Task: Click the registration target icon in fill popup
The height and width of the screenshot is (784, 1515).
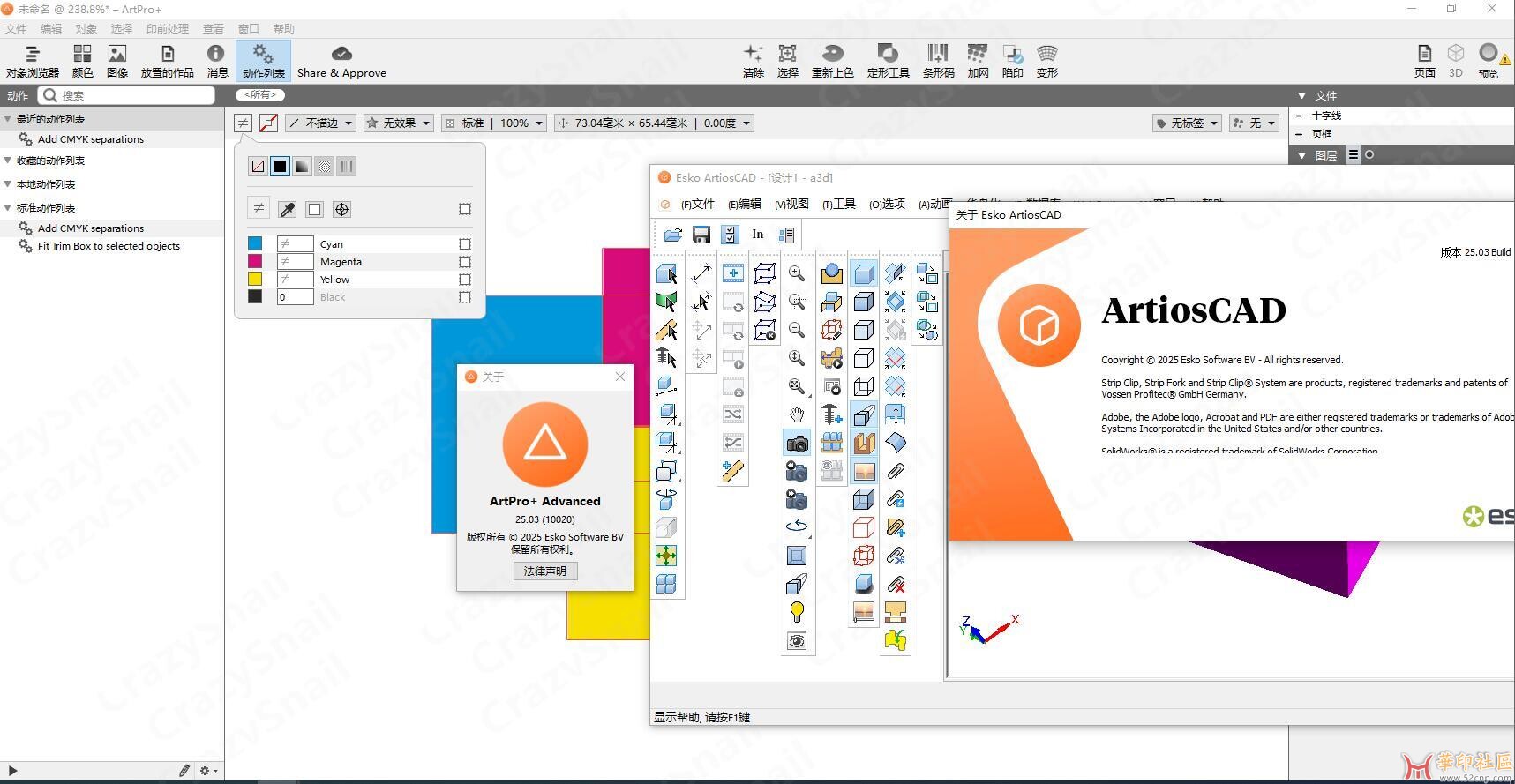Action: click(x=342, y=209)
